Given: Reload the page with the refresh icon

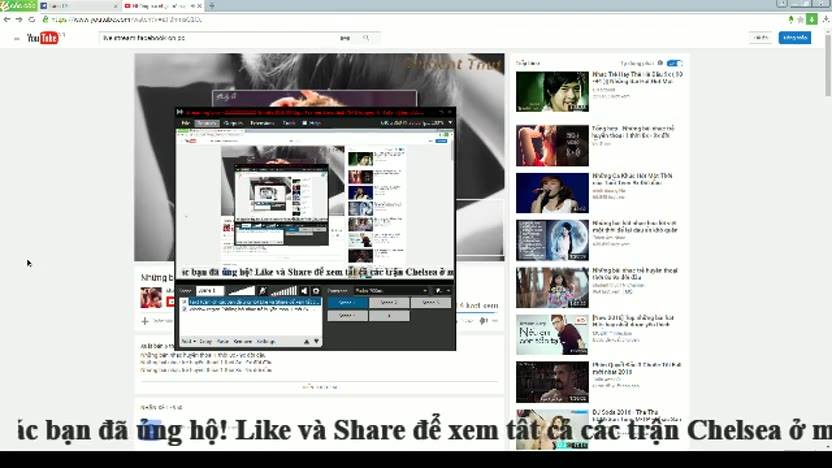Looking at the screenshot, I should pyautogui.click(x=32, y=20).
